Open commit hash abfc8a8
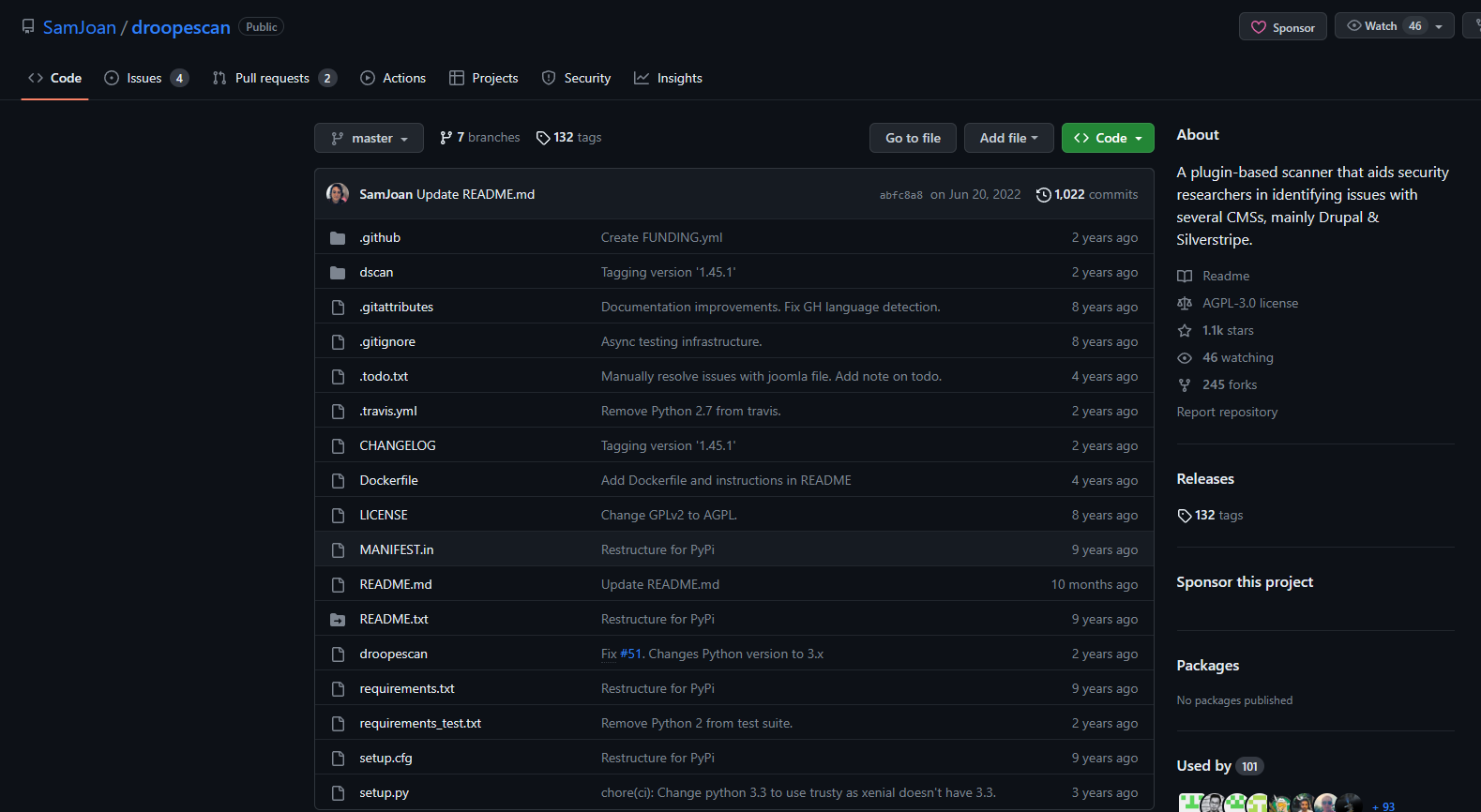This screenshot has height=812, width=1481. tap(900, 195)
